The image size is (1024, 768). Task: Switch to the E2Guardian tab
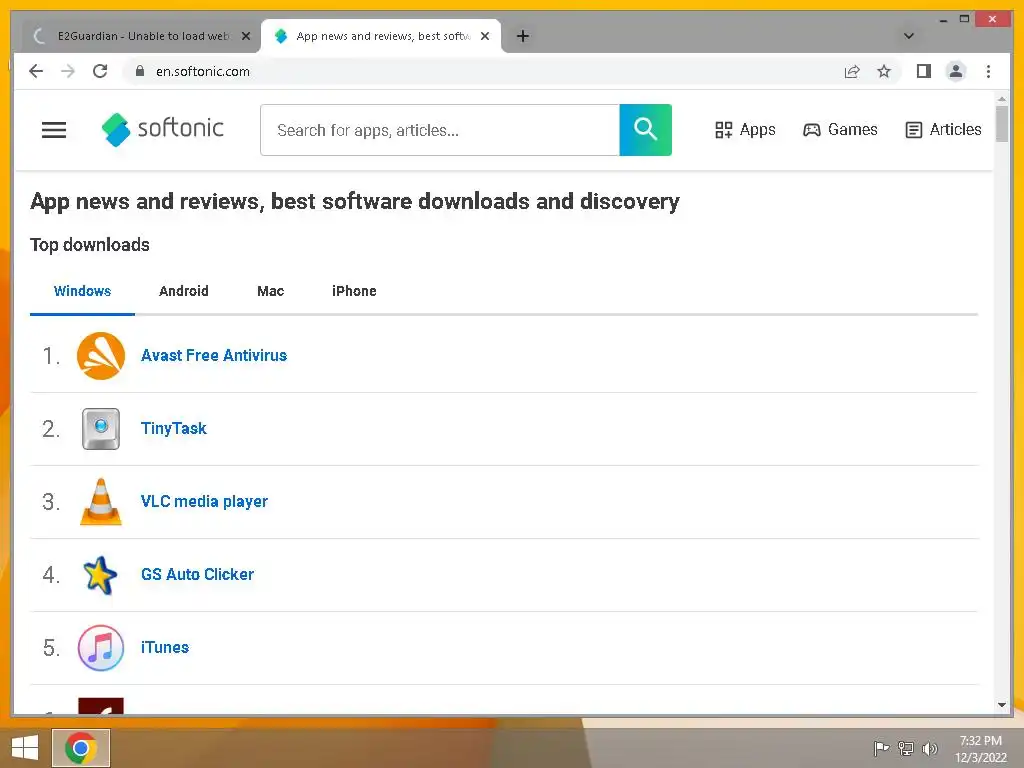pos(140,36)
